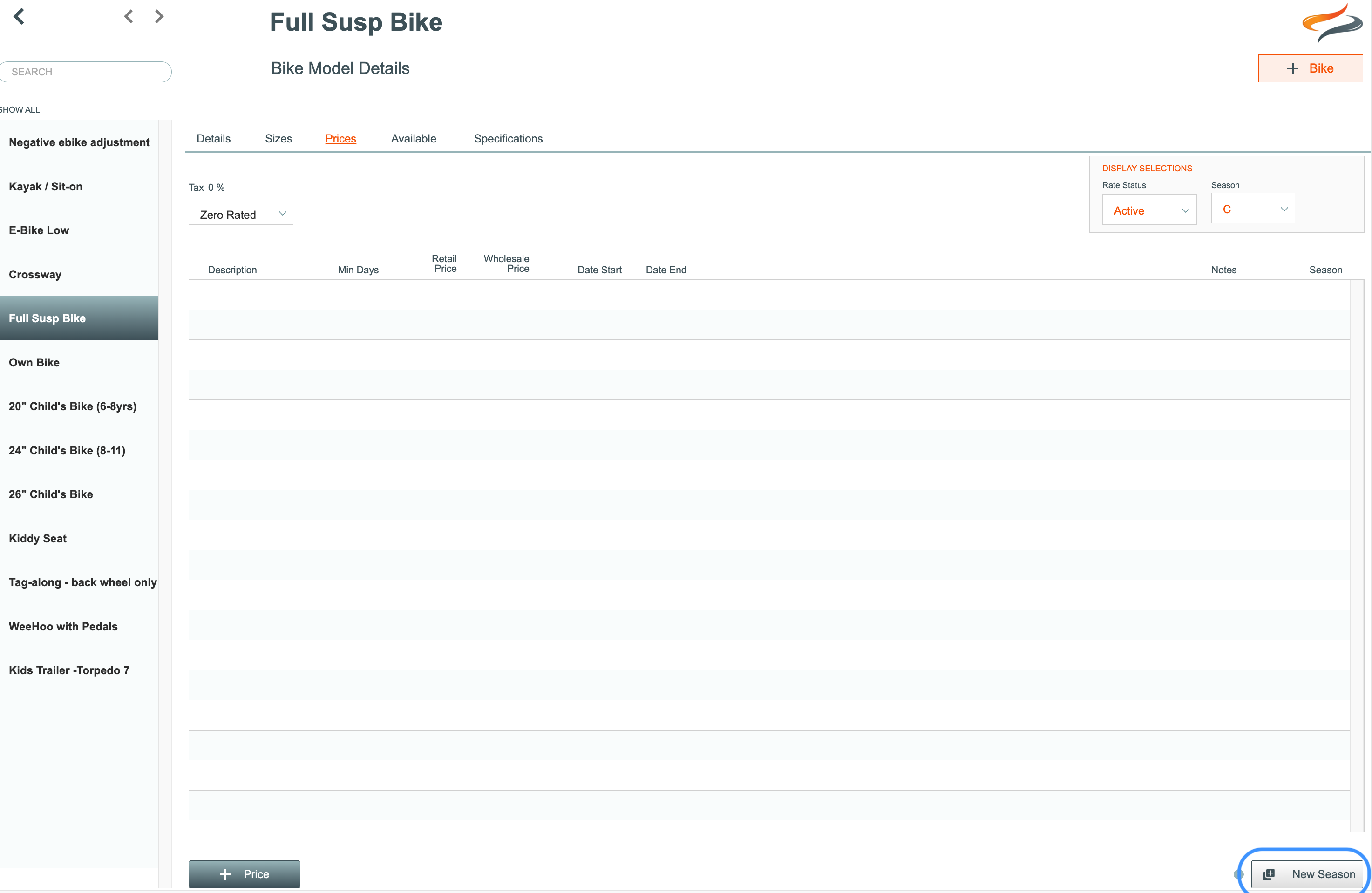Open the Rate Status Active dropdown

pos(1149,210)
